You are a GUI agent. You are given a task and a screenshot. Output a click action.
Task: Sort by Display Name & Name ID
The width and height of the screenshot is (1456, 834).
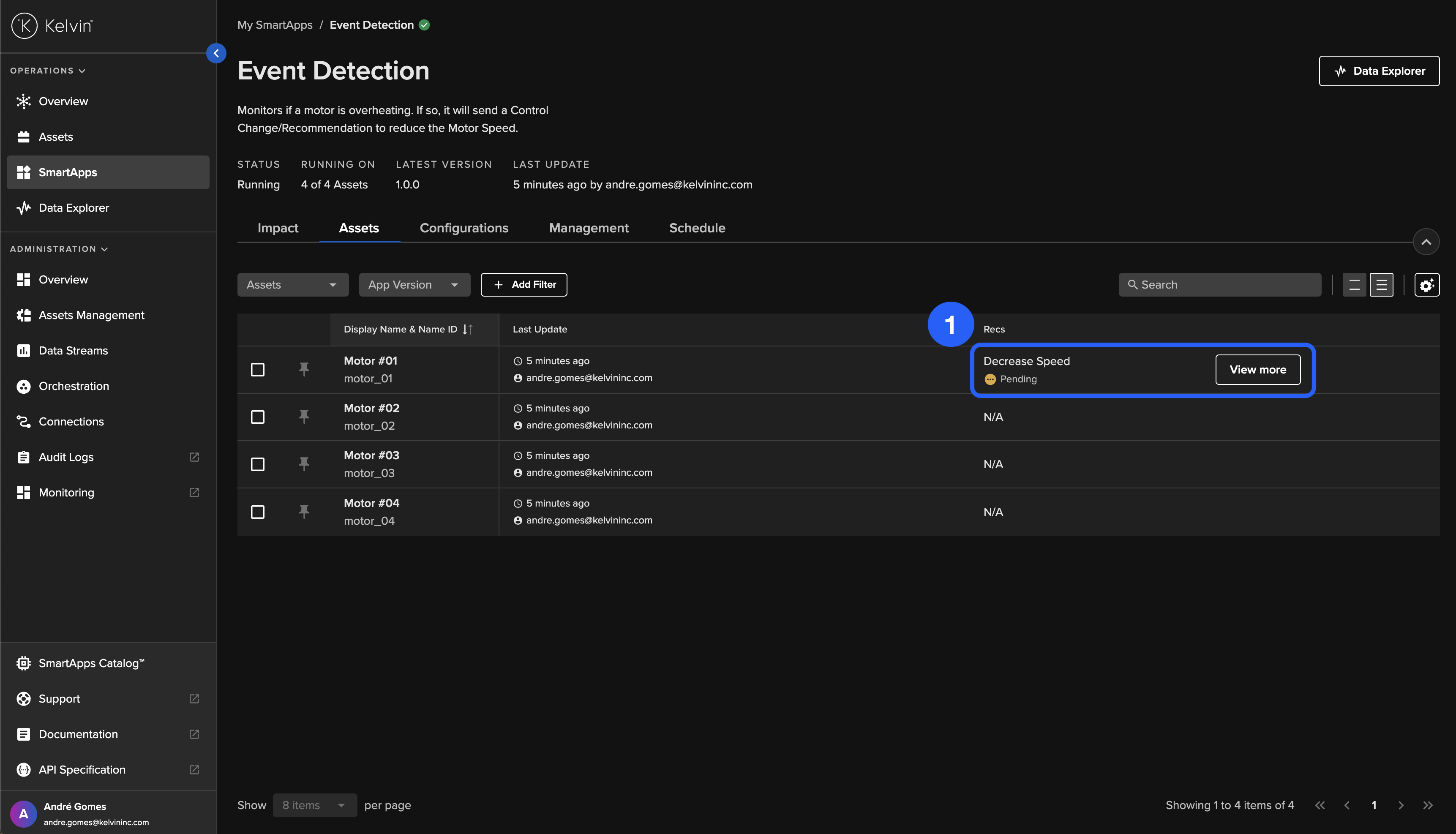[467, 330]
